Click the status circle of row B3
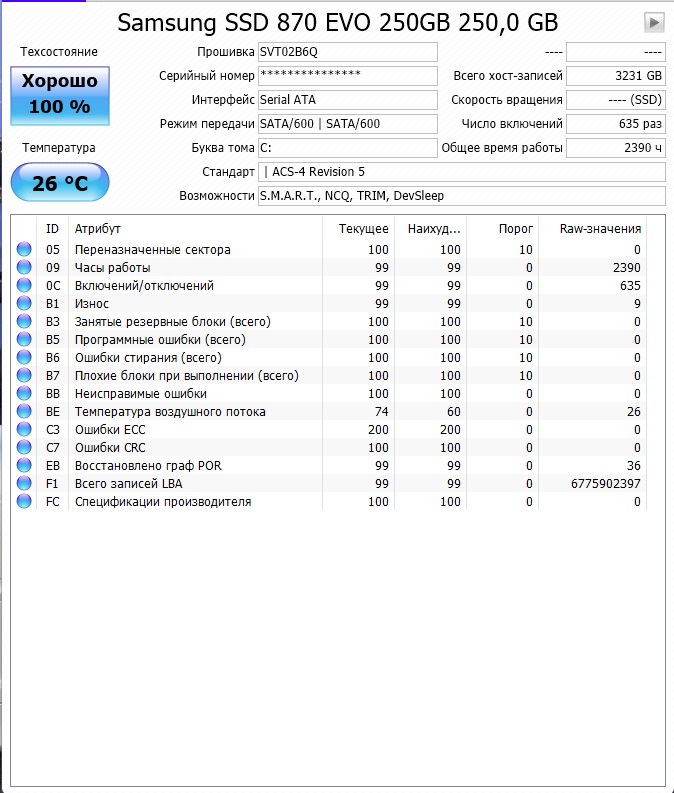This screenshot has height=793, width=674. click(x=24, y=321)
